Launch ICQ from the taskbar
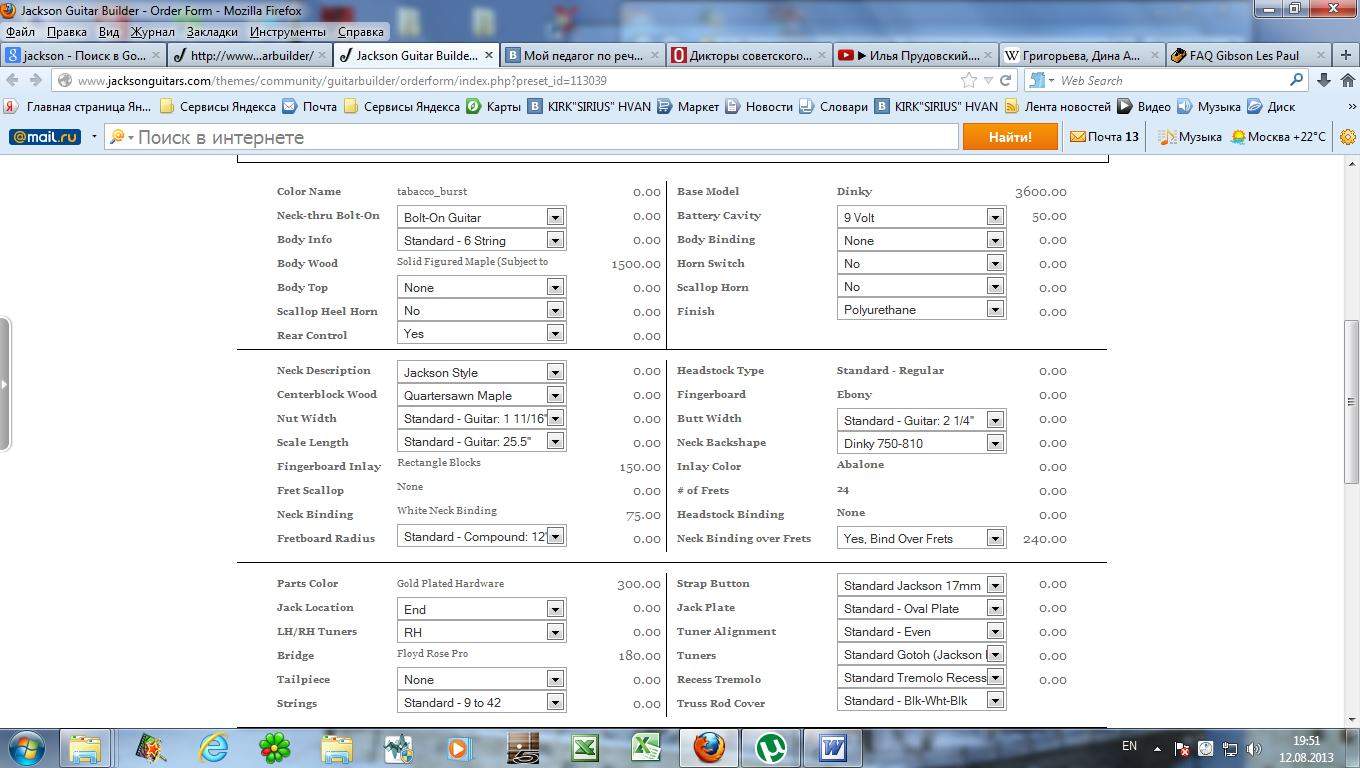The height and width of the screenshot is (768, 1360). pyautogui.click(x=275, y=747)
